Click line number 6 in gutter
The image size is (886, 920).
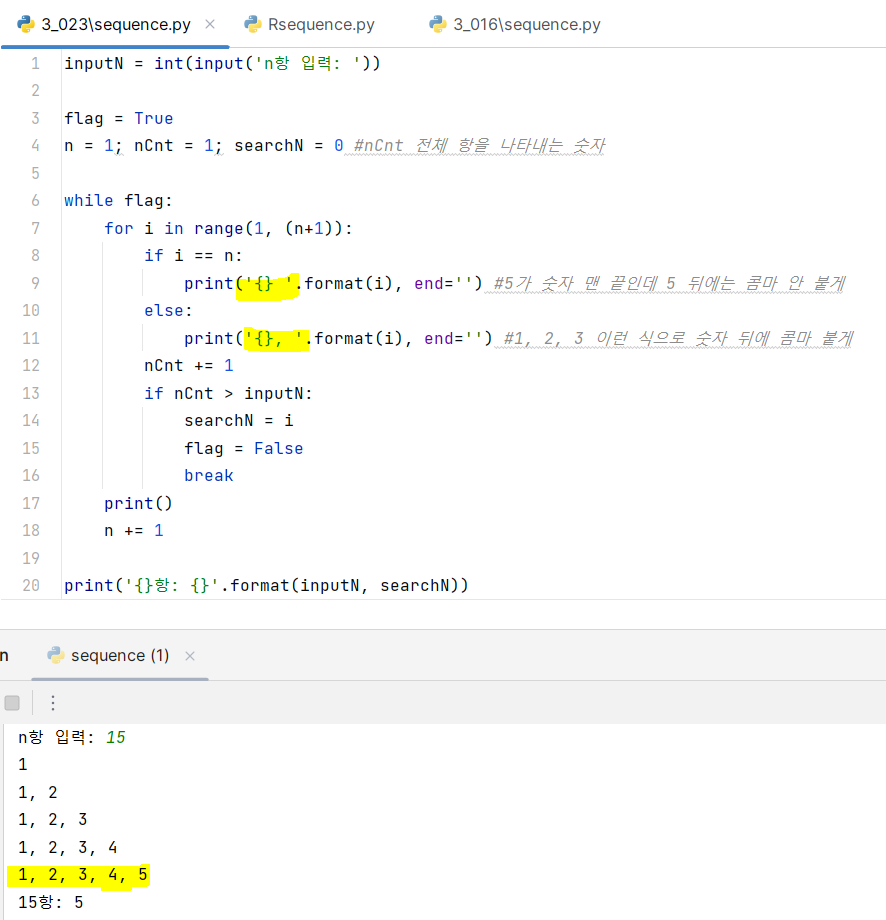click(x=35, y=201)
